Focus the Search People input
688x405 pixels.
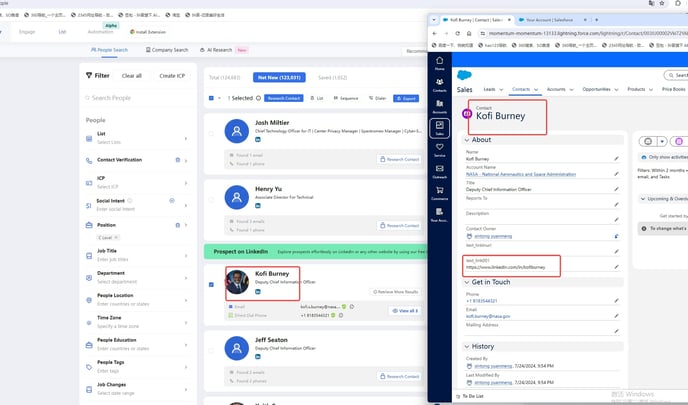point(138,98)
